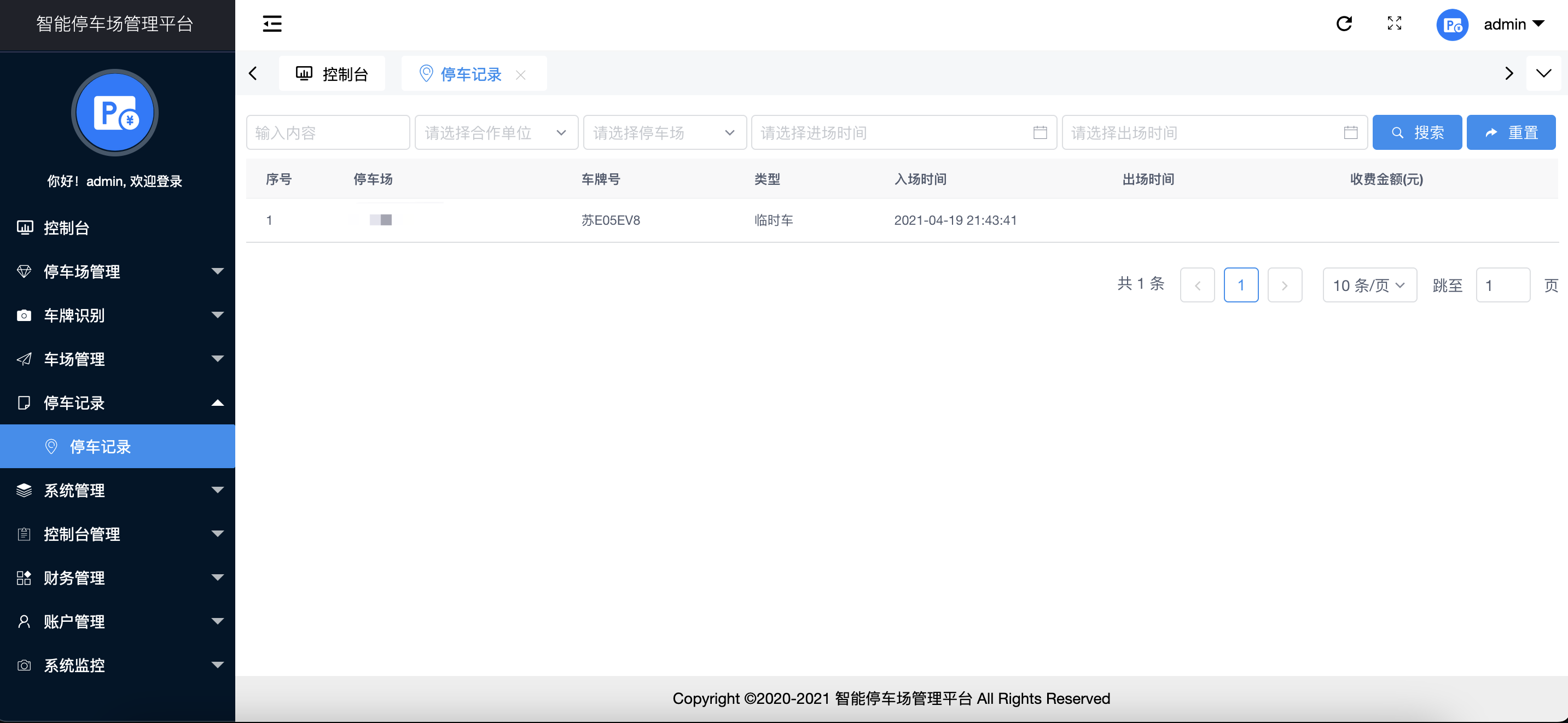
Task: Open the 请选择合作单位 dropdown
Action: tap(496, 132)
